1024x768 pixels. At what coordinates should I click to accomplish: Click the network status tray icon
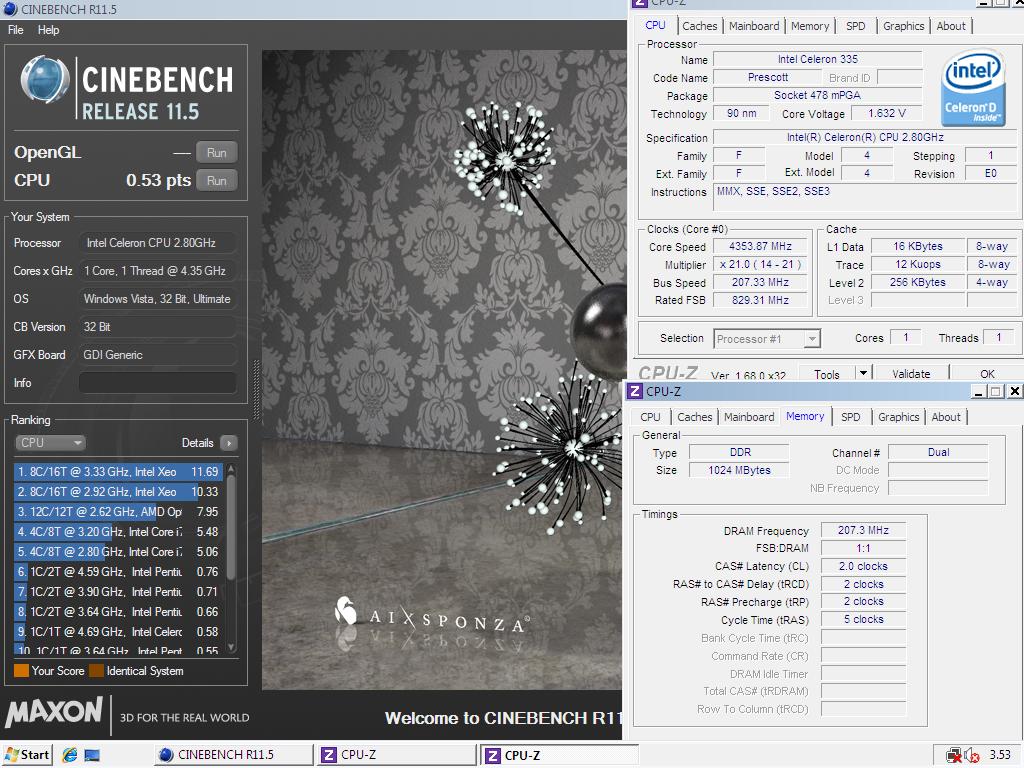coord(954,756)
